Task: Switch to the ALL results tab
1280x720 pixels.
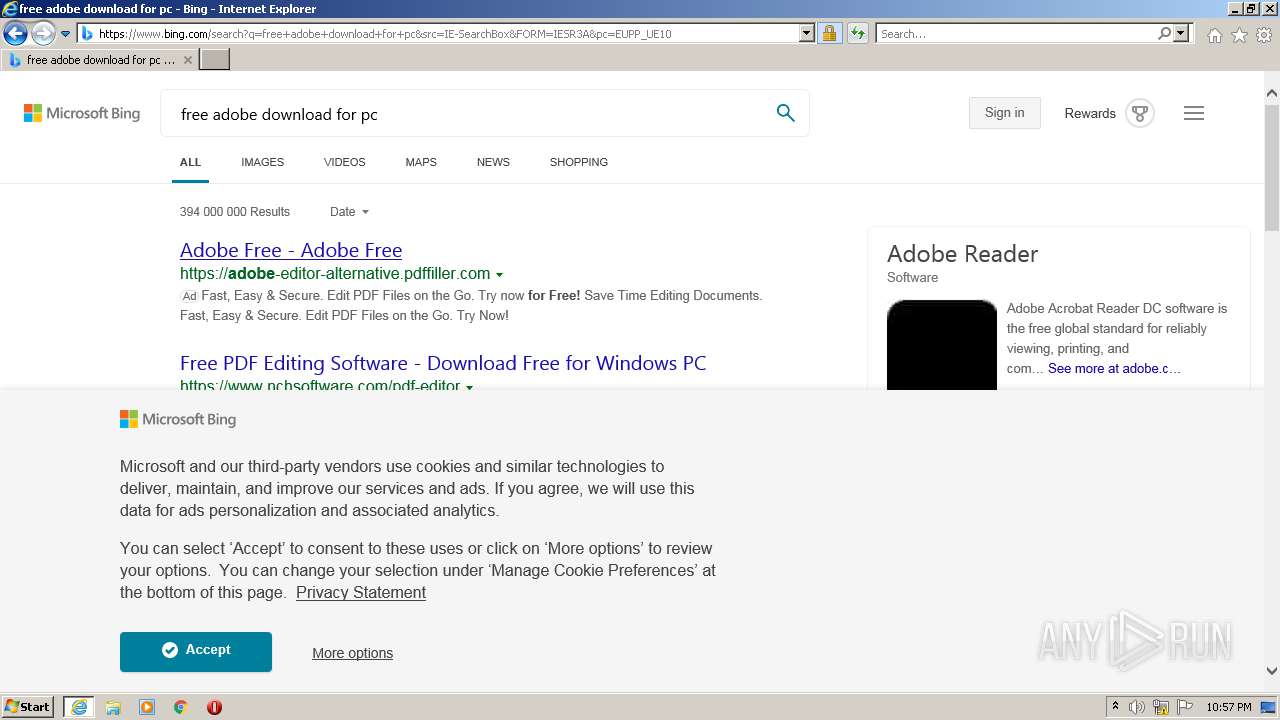Action: point(190,162)
